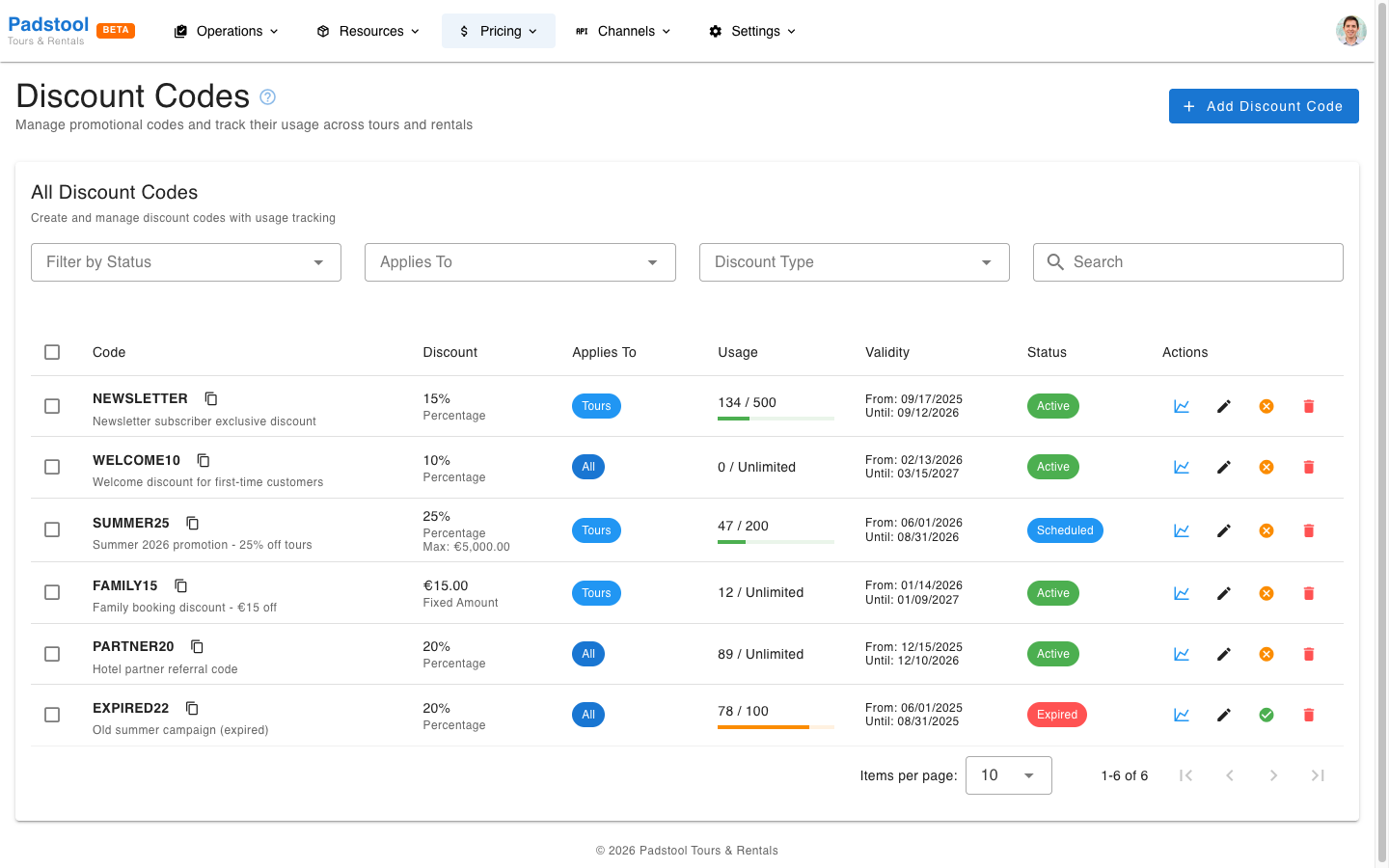Select the WELCOME10 row checkbox

[52, 467]
